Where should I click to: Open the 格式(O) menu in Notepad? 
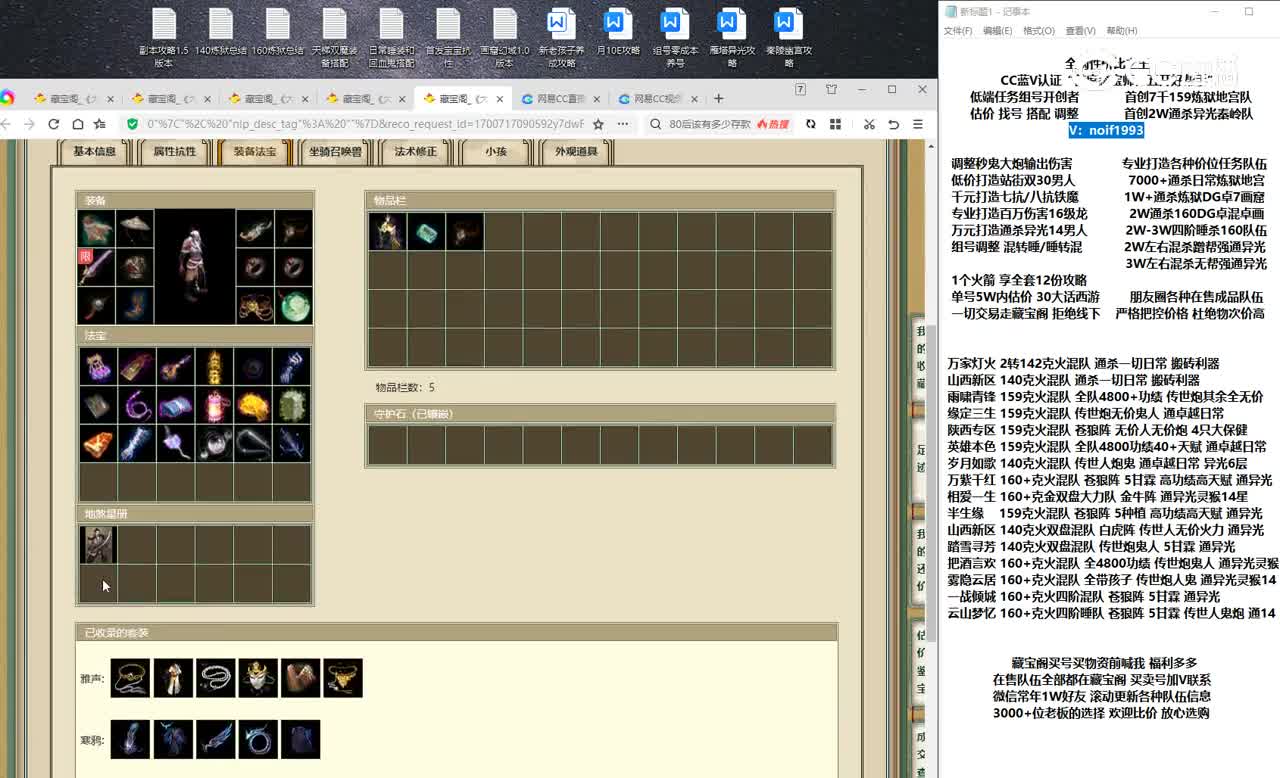click(1039, 31)
